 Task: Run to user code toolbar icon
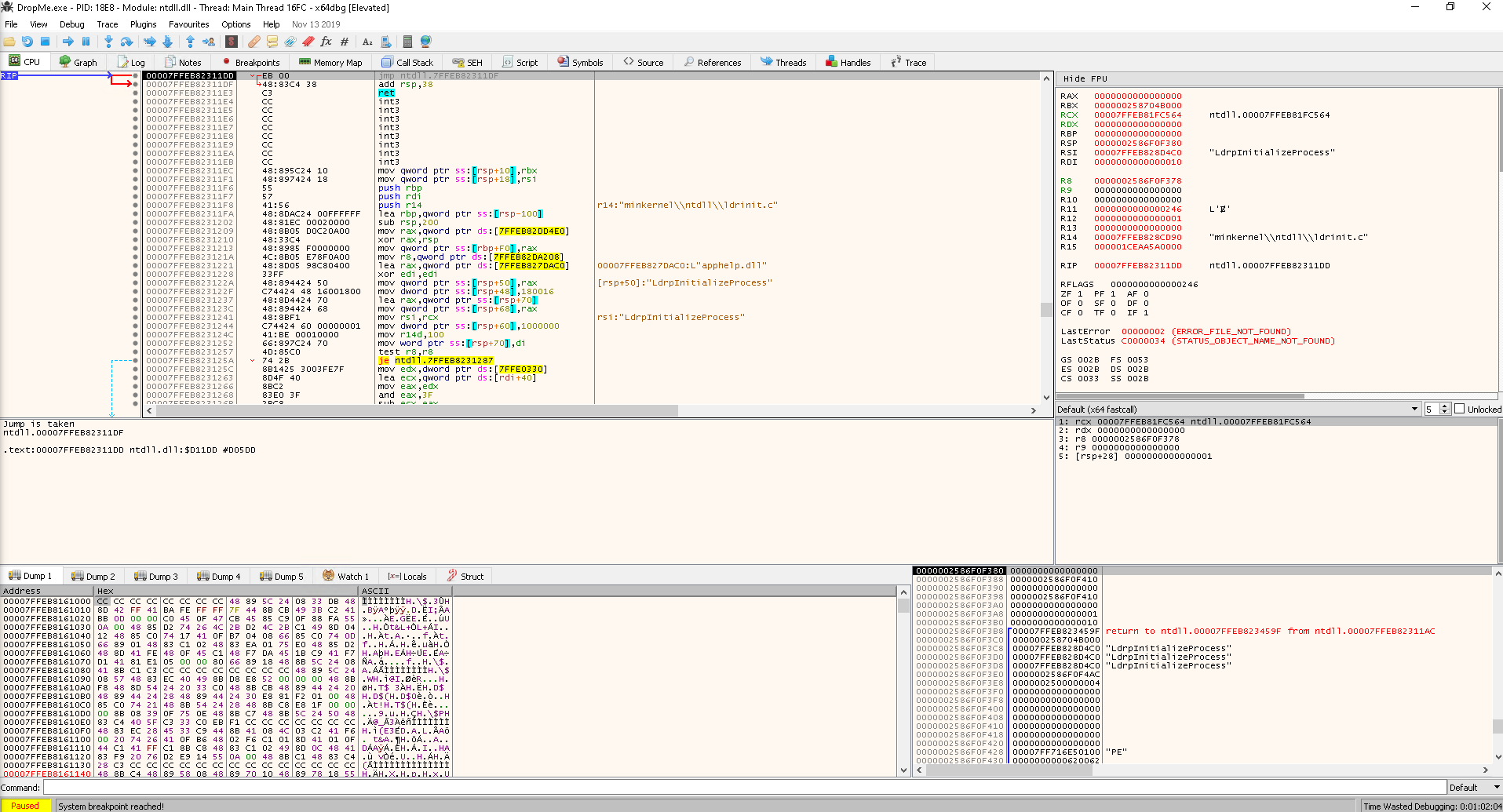coord(208,42)
